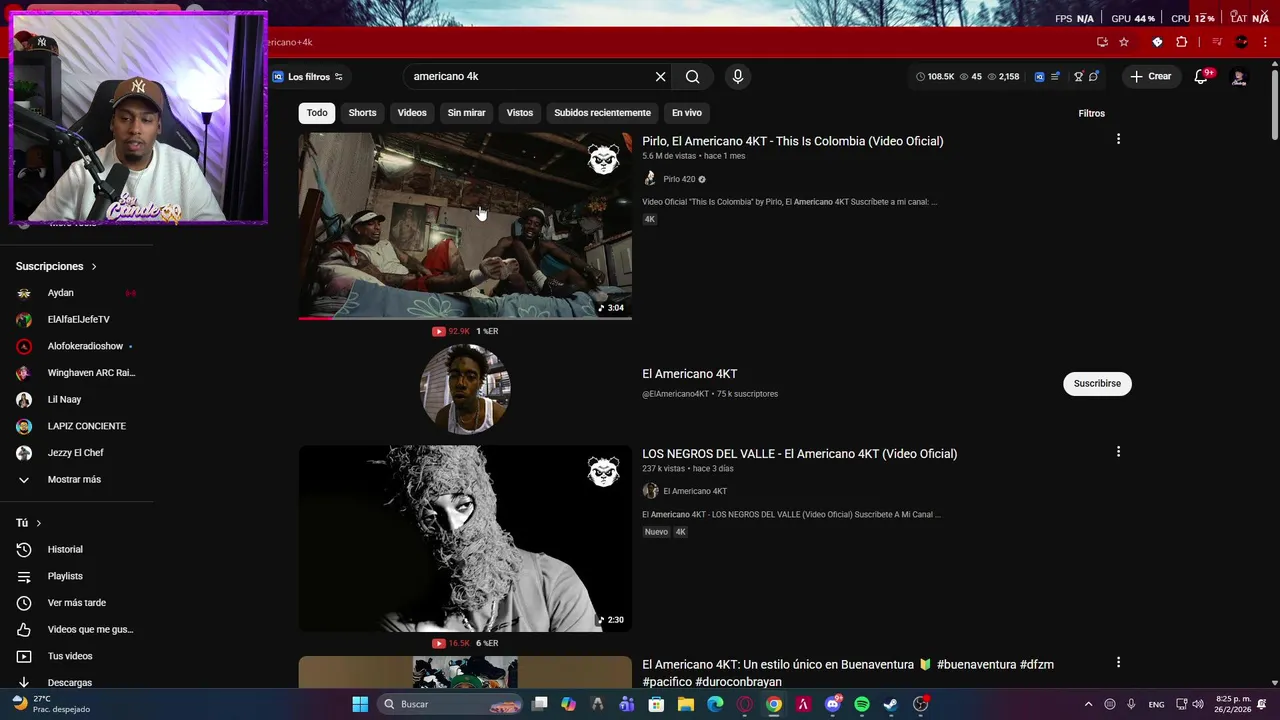Select the En vivo filter chip

[687, 113]
